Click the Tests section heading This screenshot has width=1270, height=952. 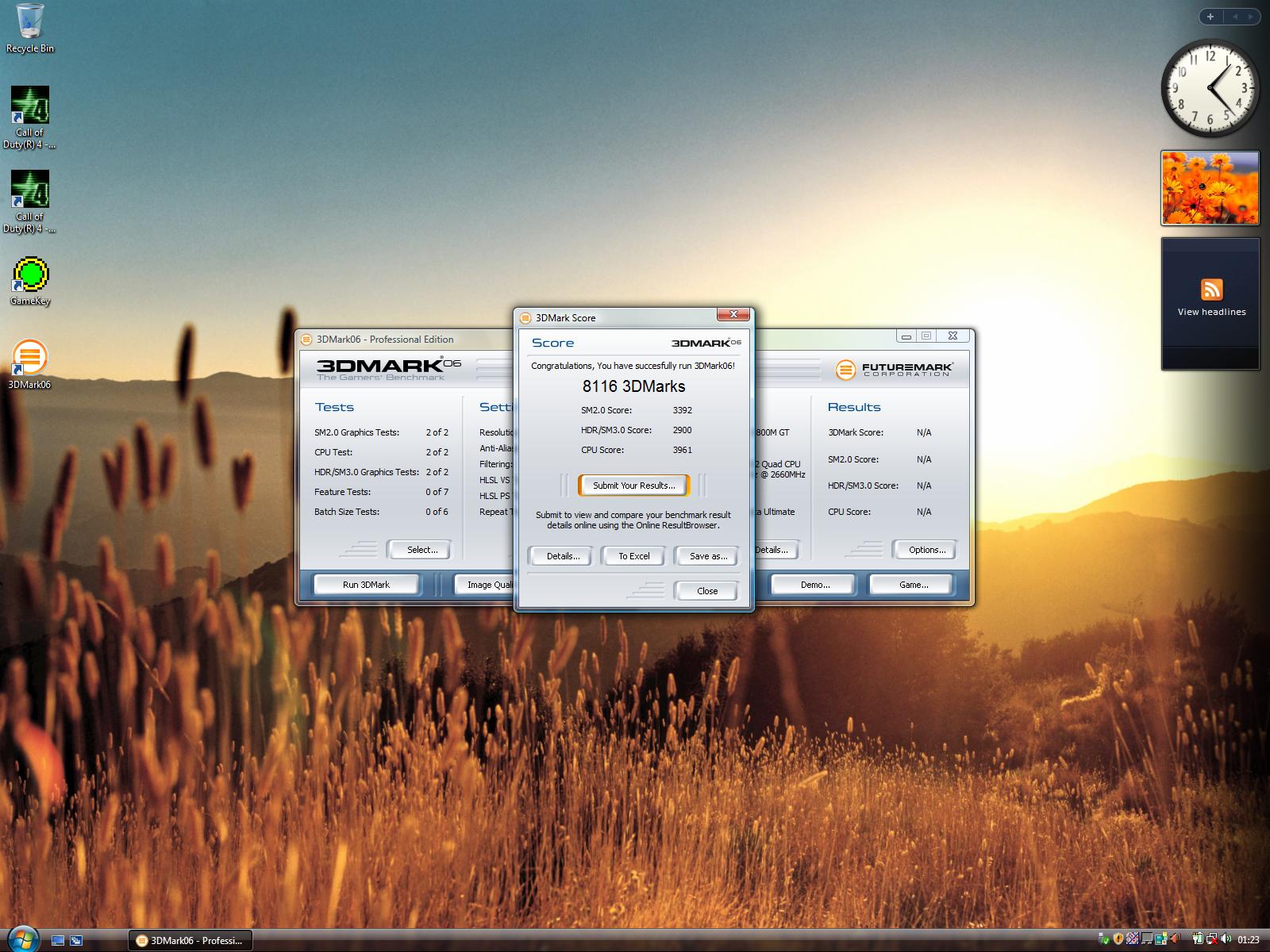(x=334, y=407)
